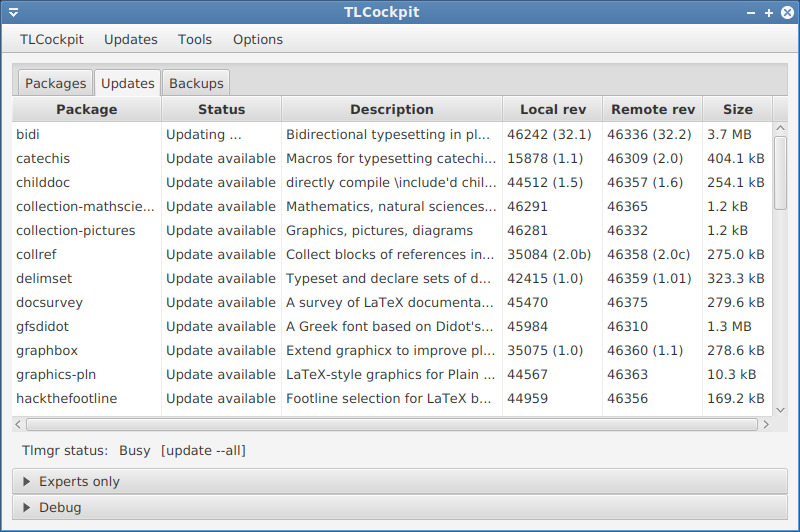Sort by the Remote rev column header
The width and height of the screenshot is (800, 532).
(652, 110)
